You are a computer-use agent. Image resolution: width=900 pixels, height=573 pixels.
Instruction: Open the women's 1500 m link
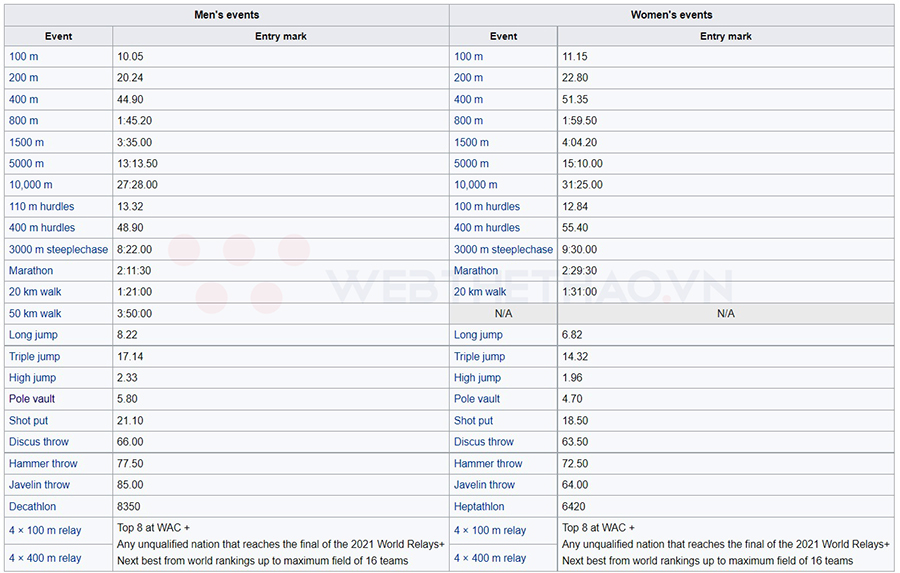(x=471, y=142)
